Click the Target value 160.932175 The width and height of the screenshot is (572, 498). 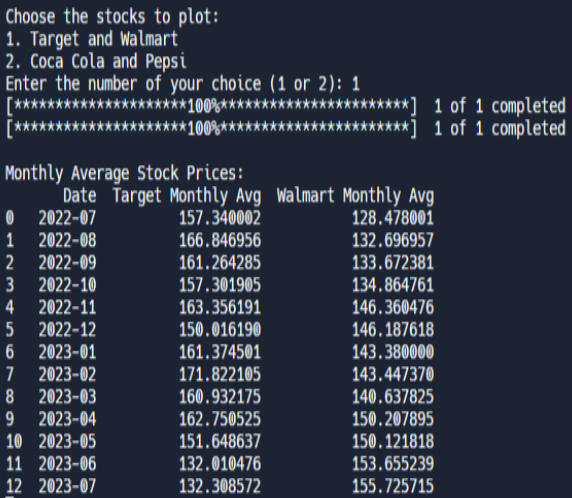click(x=220, y=397)
